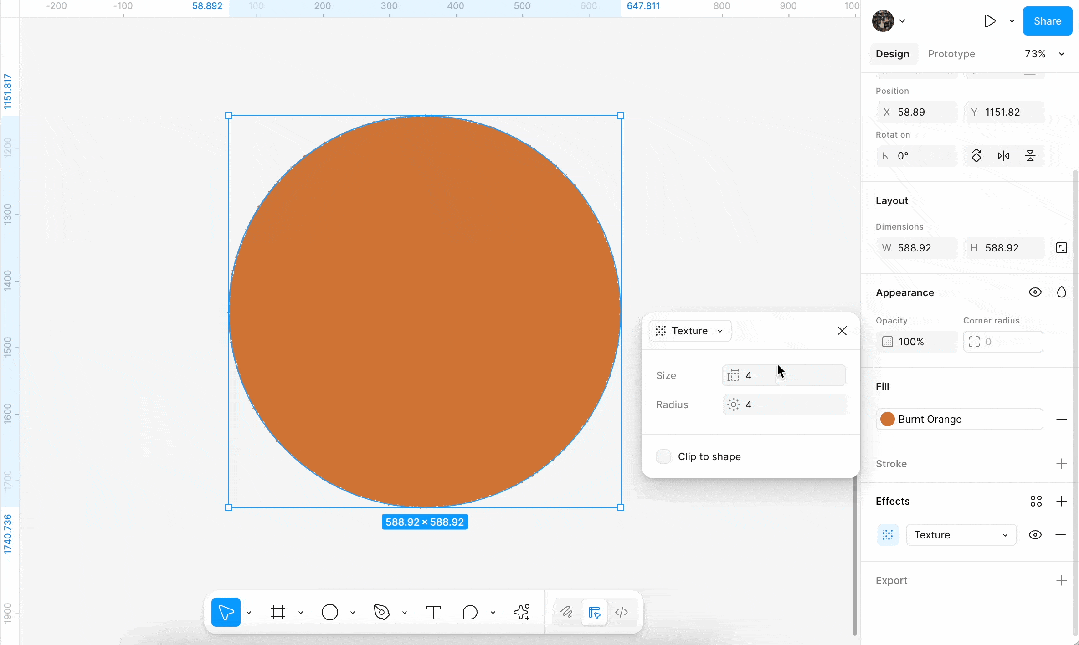
Task: Switch to Design mode in toolbar
Action: point(595,612)
